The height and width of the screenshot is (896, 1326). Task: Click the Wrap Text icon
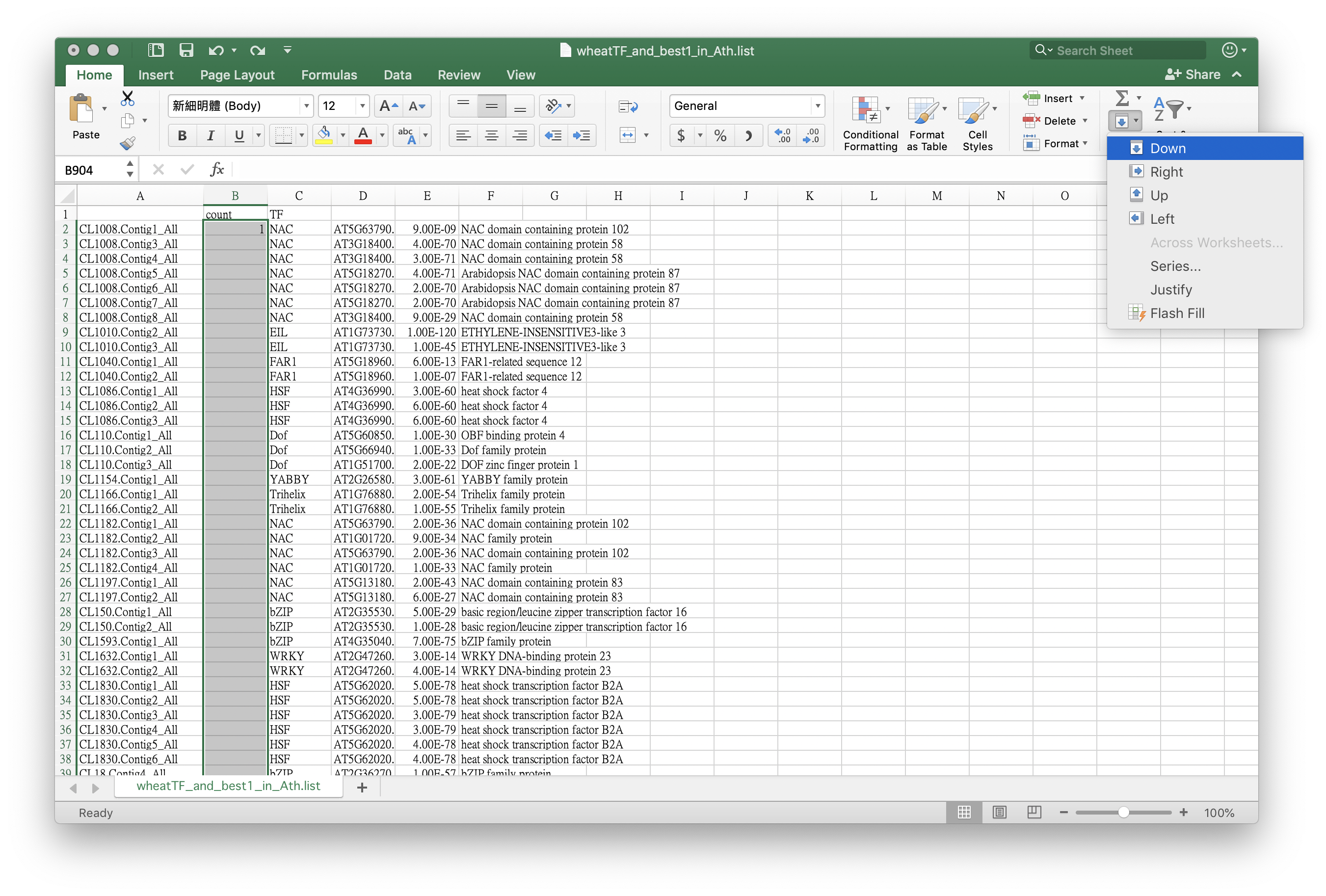[x=628, y=106]
